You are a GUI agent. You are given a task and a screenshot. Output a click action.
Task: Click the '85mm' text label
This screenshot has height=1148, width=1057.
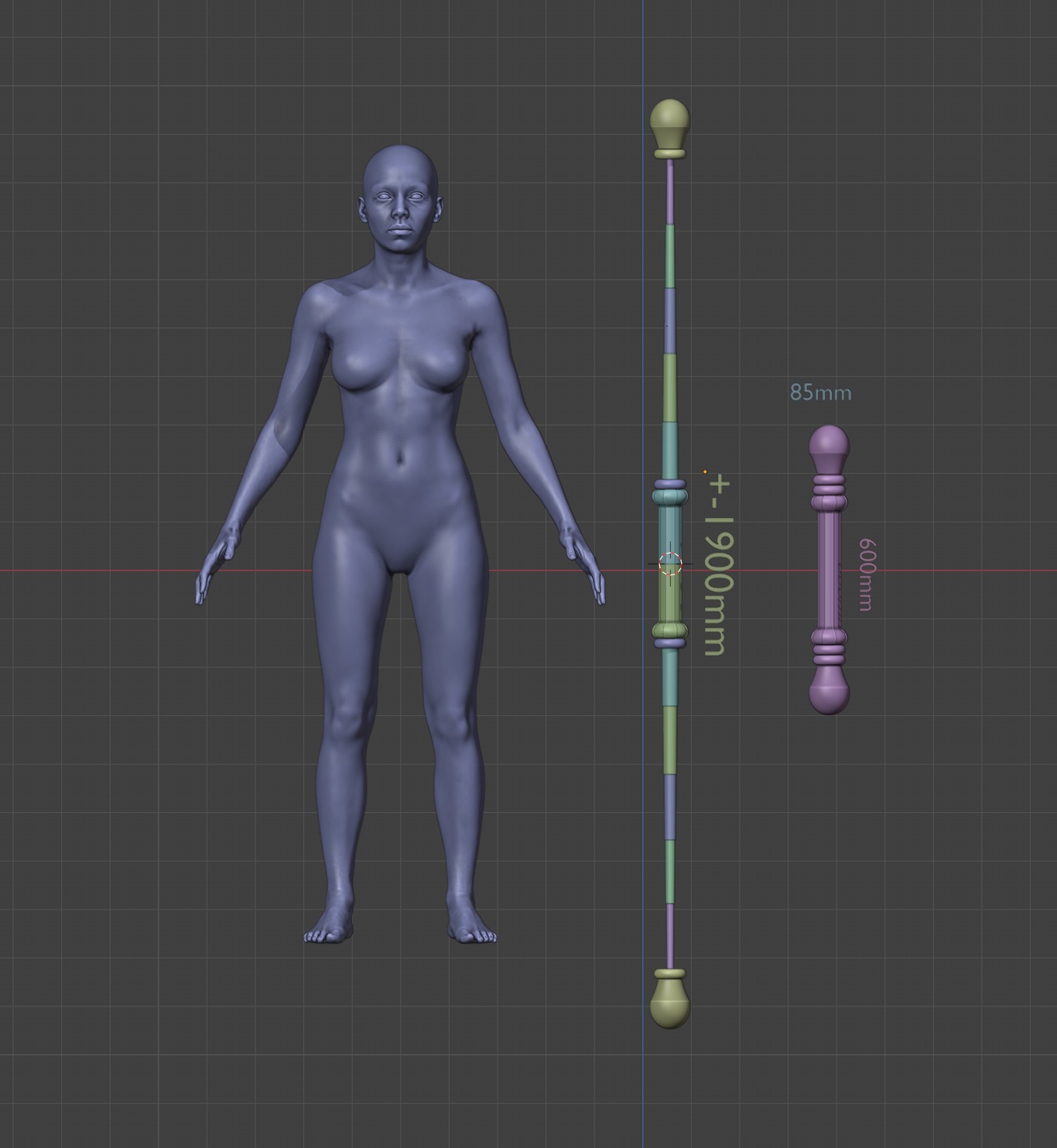[820, 392]
